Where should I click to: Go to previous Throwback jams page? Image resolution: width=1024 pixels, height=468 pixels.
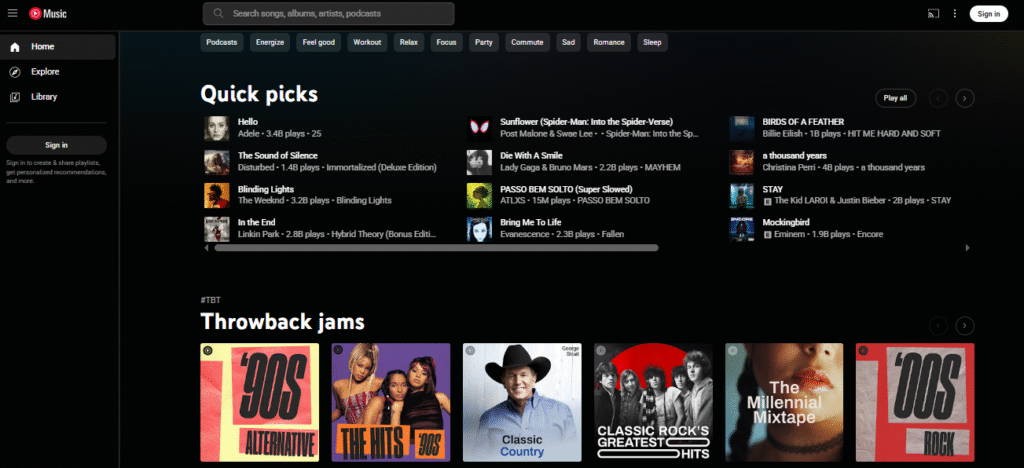click(938, 326)
